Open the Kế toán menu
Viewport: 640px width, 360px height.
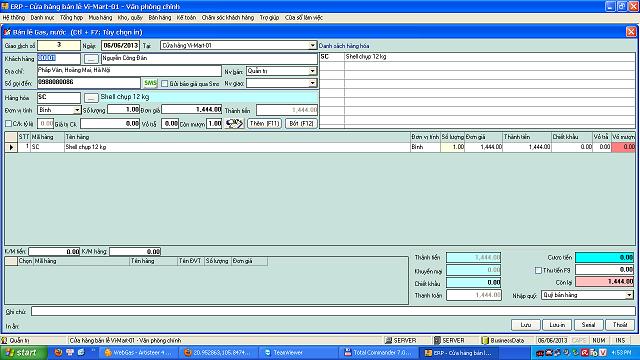coord(186,18)
